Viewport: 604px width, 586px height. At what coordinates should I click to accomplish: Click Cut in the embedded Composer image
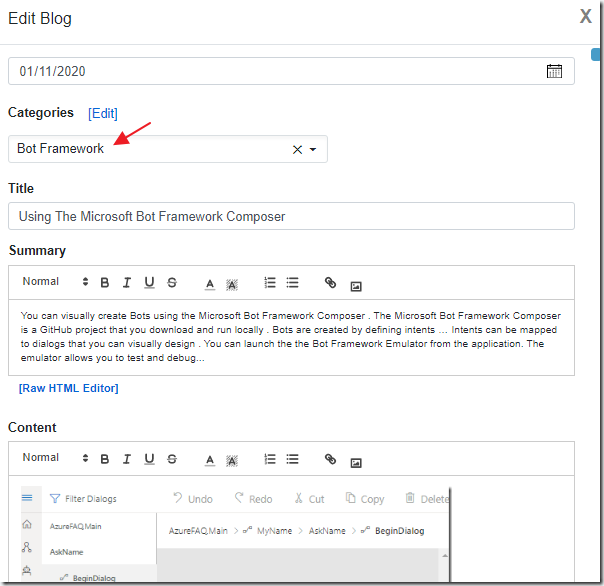click(309, 499)
